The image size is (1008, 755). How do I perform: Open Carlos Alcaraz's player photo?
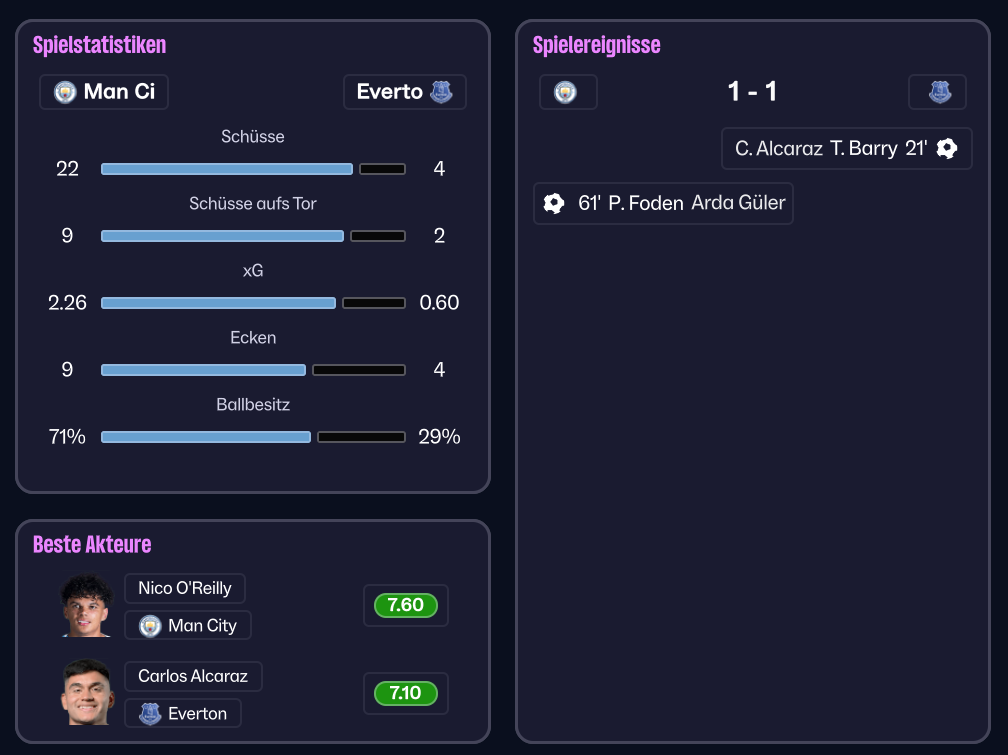pyautogui.click(x=86, y=693)
